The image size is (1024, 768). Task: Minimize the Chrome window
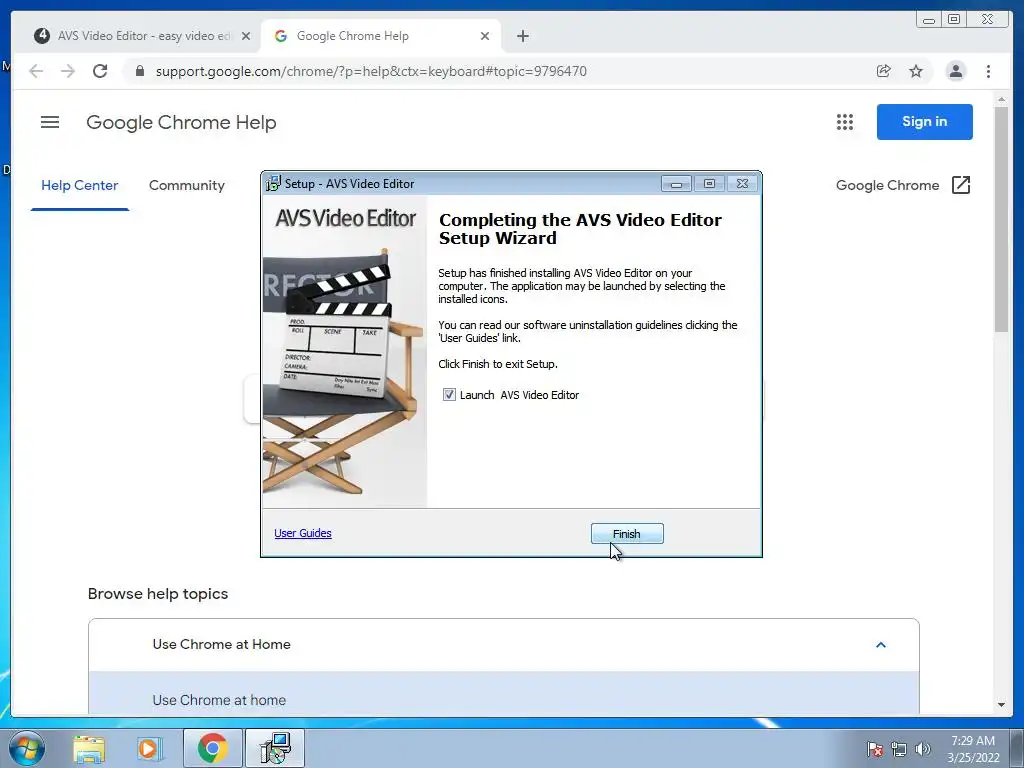[x=929, y=20]
